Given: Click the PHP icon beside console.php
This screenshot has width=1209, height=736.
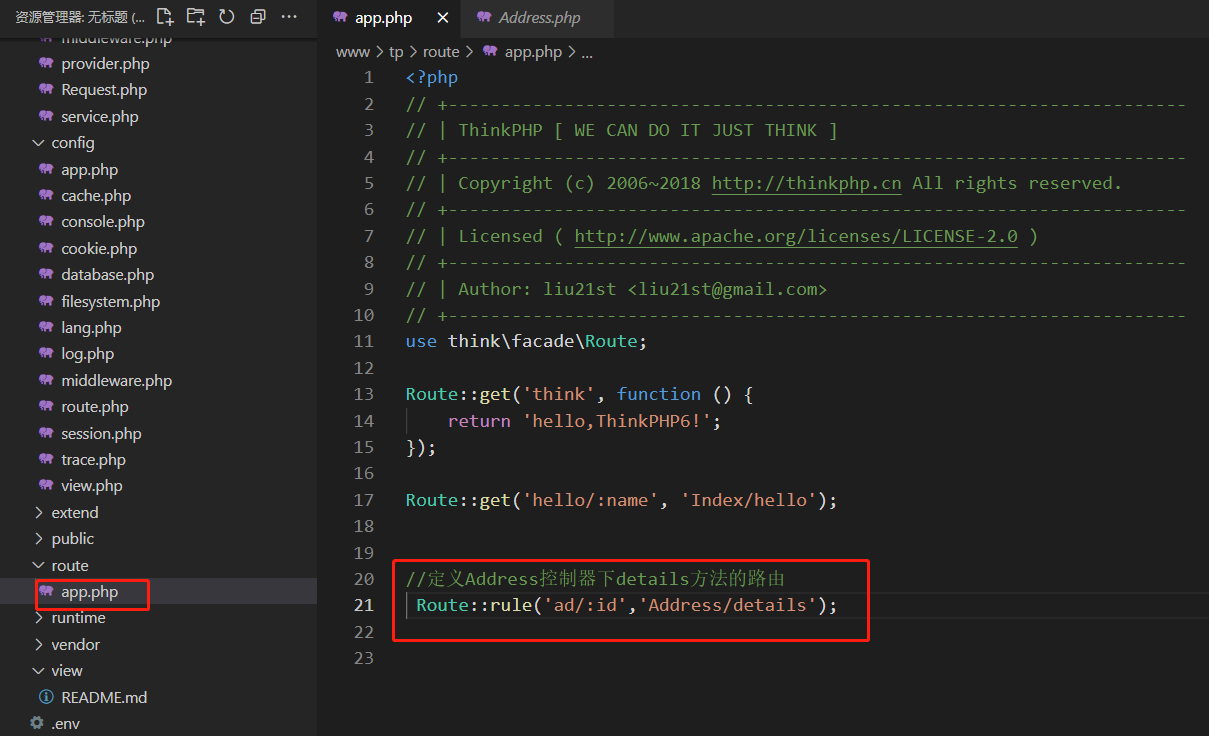Looking at the screenshot, I should [x=46, y=222].
